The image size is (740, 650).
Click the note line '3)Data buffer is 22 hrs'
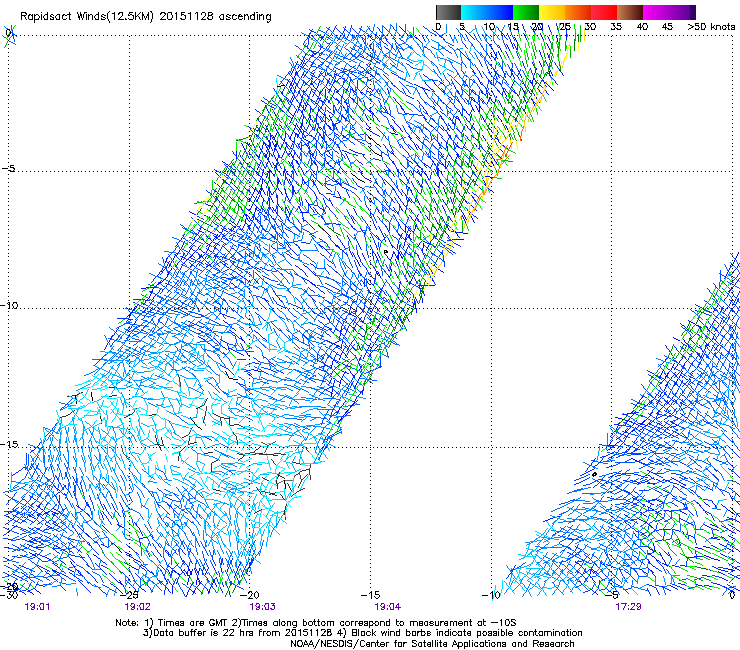[362, 633]
